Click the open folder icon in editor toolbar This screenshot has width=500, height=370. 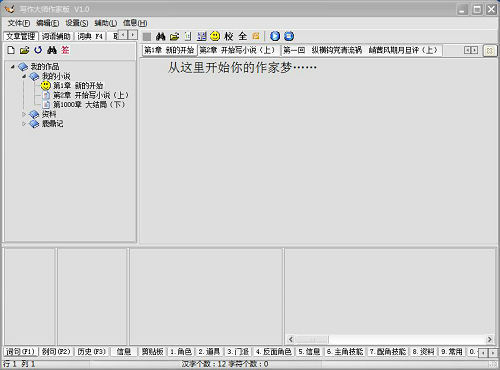(174, 36)
